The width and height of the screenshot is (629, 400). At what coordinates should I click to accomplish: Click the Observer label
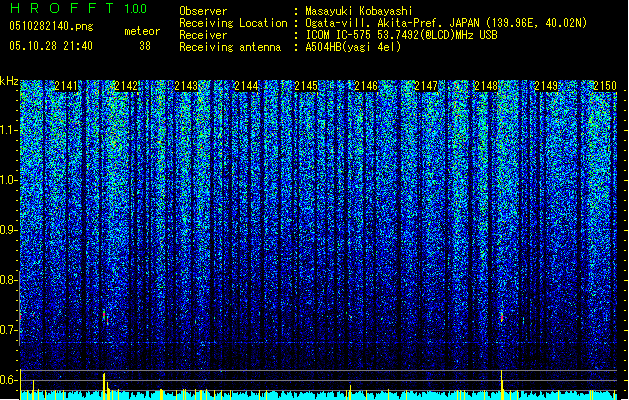pos(203,11)
